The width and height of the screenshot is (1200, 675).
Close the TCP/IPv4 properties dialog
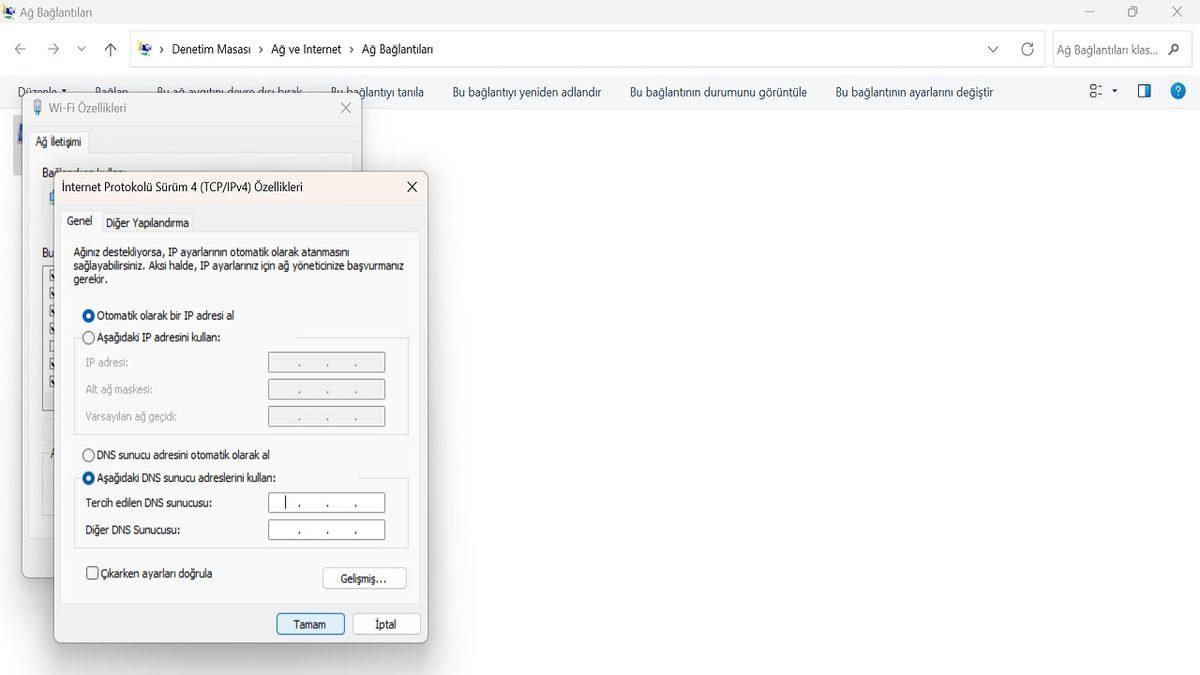point(412,187)
